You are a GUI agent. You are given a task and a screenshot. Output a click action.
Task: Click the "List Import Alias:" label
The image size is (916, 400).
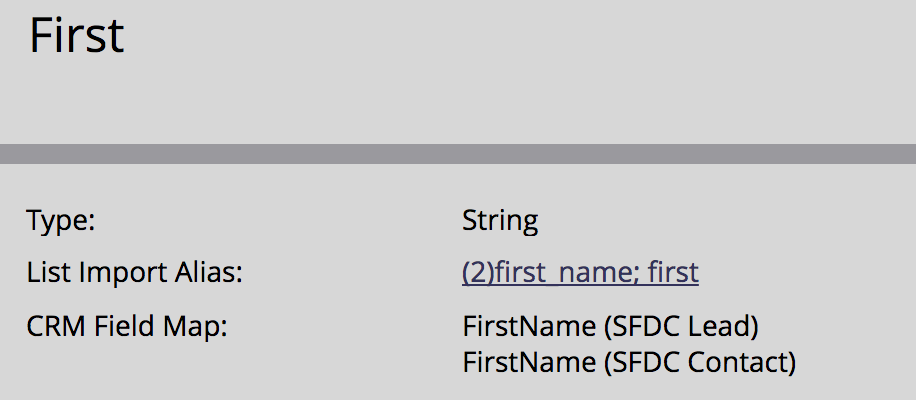click(x=134, y=273)
